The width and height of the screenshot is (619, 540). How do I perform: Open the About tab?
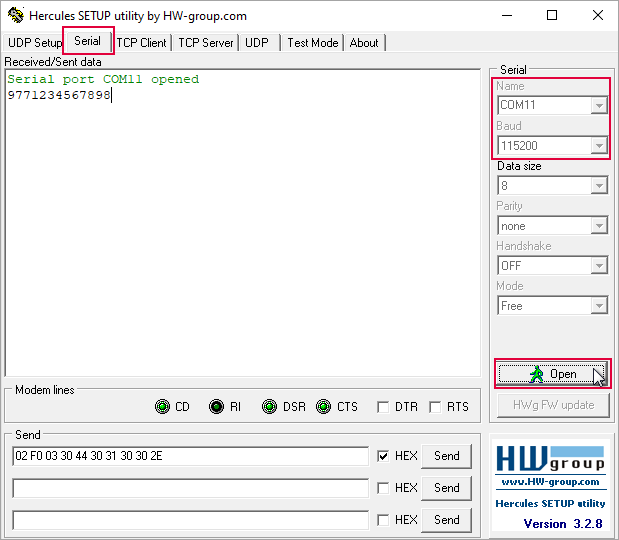click(x=364, y=43)
